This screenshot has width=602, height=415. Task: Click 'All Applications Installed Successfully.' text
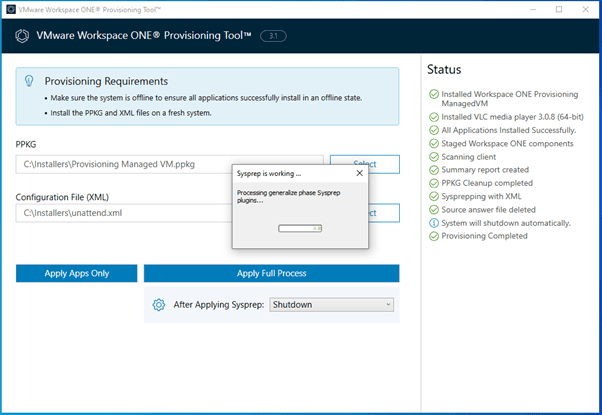pyautogui.click(x=508, y=130)
